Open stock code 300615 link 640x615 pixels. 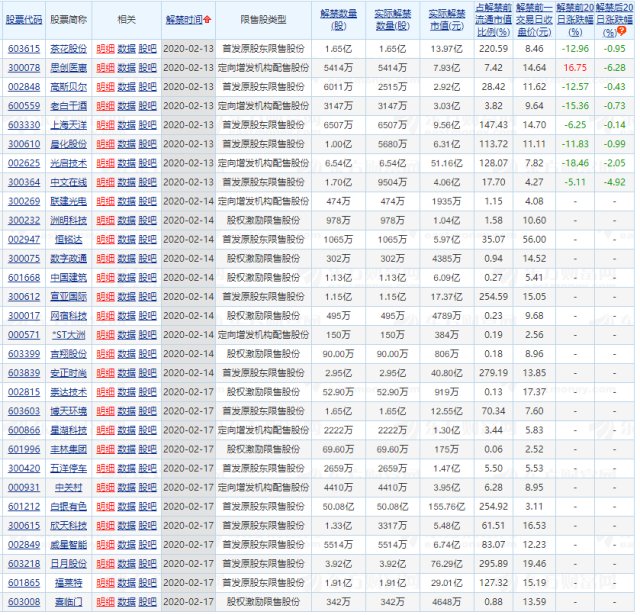point(24,525)
